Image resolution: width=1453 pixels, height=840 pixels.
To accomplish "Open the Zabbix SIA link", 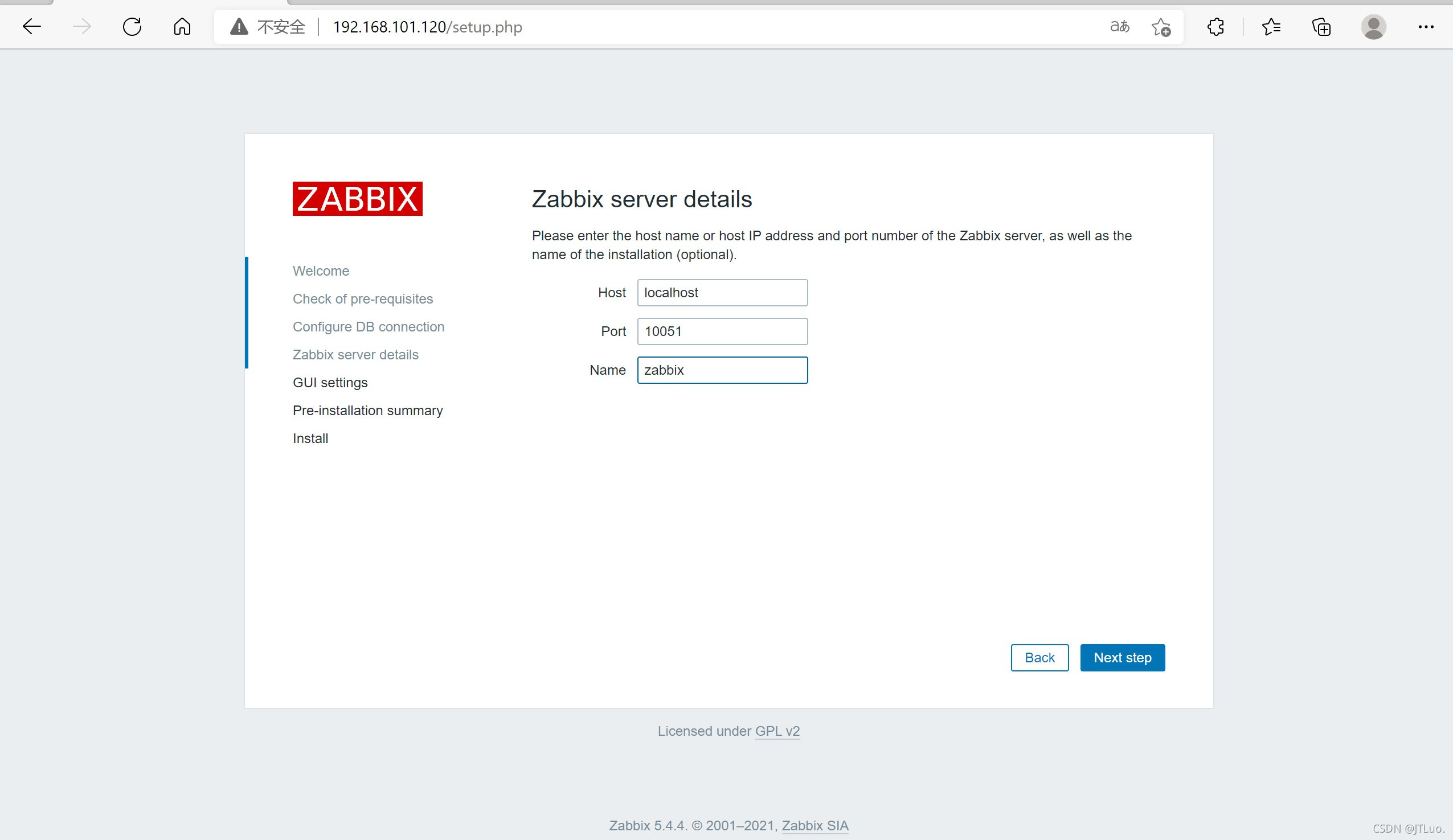I will (x=815, y=826).
